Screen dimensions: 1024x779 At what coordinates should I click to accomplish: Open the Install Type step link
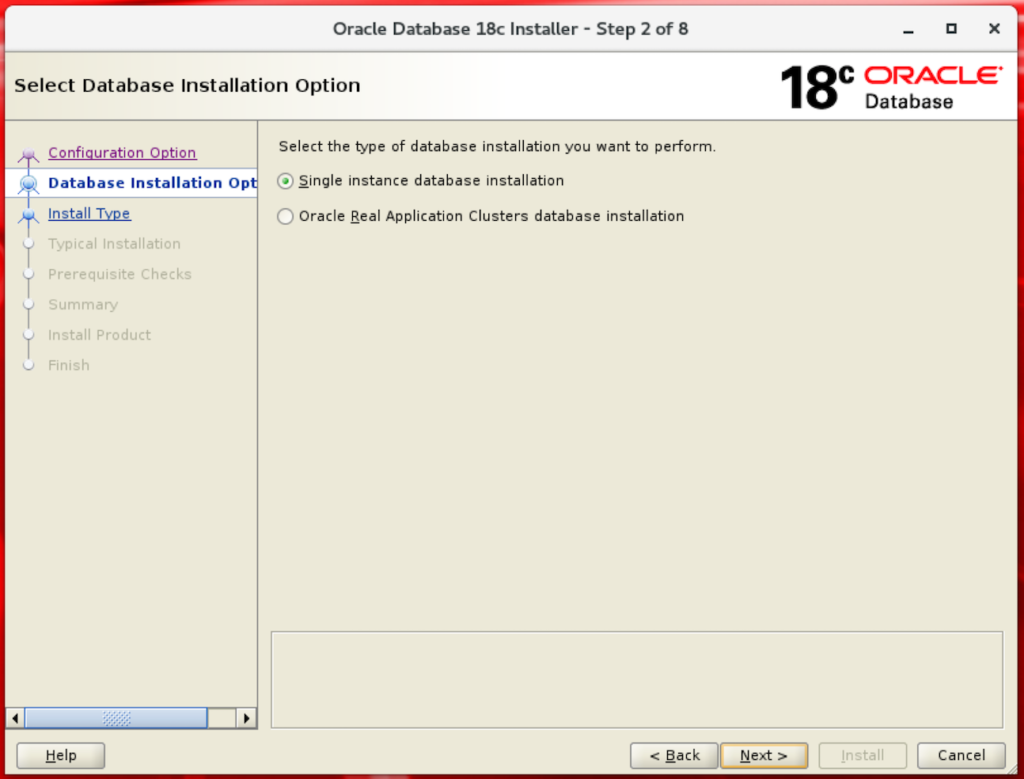(x=89, y=214)
